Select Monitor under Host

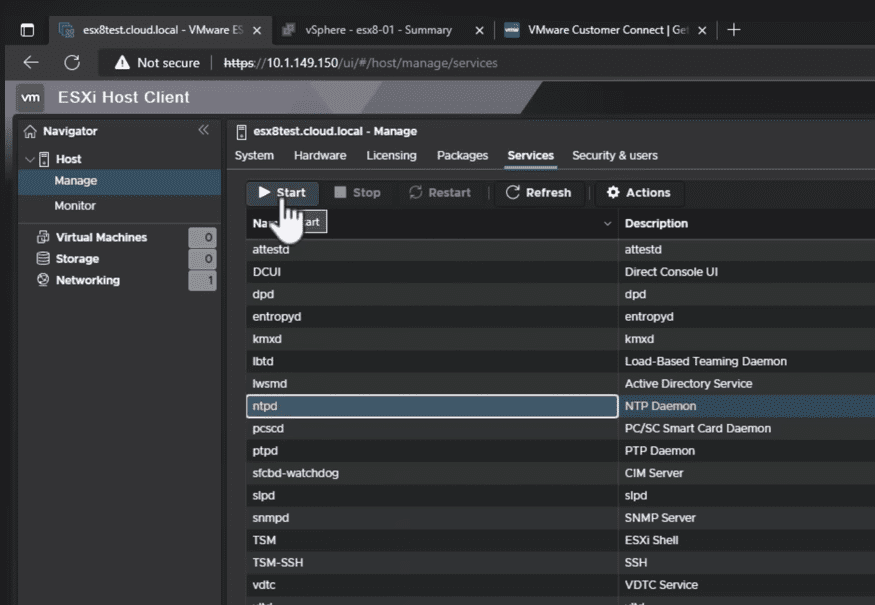tap(75, 206)
